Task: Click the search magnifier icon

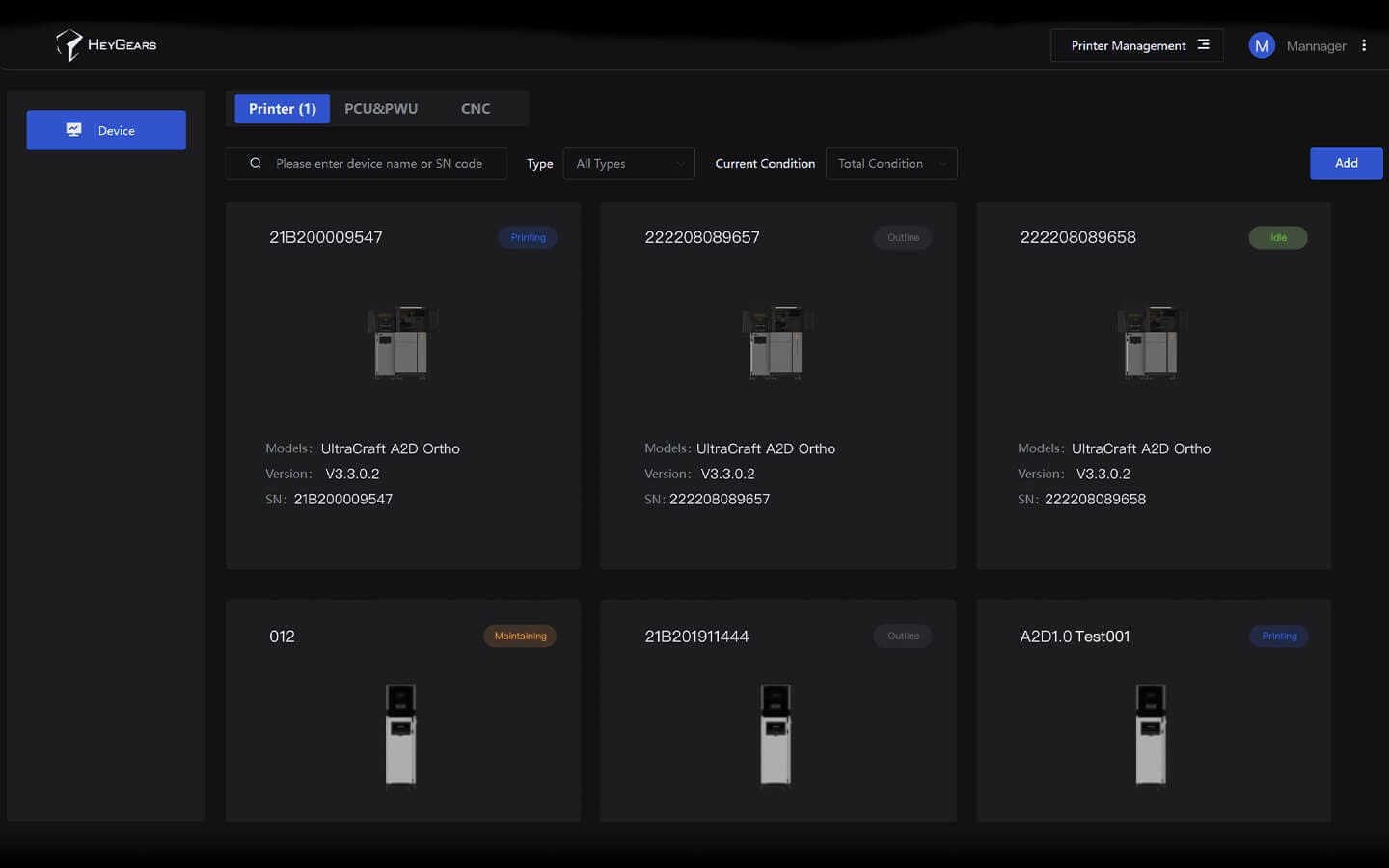Action: (256, 164)
